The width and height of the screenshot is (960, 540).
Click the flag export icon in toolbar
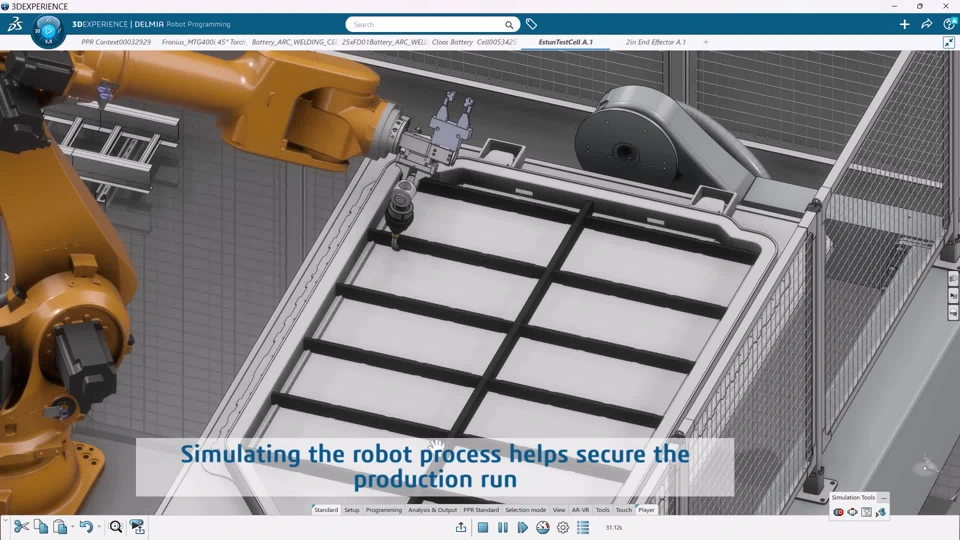coord(137,527)
